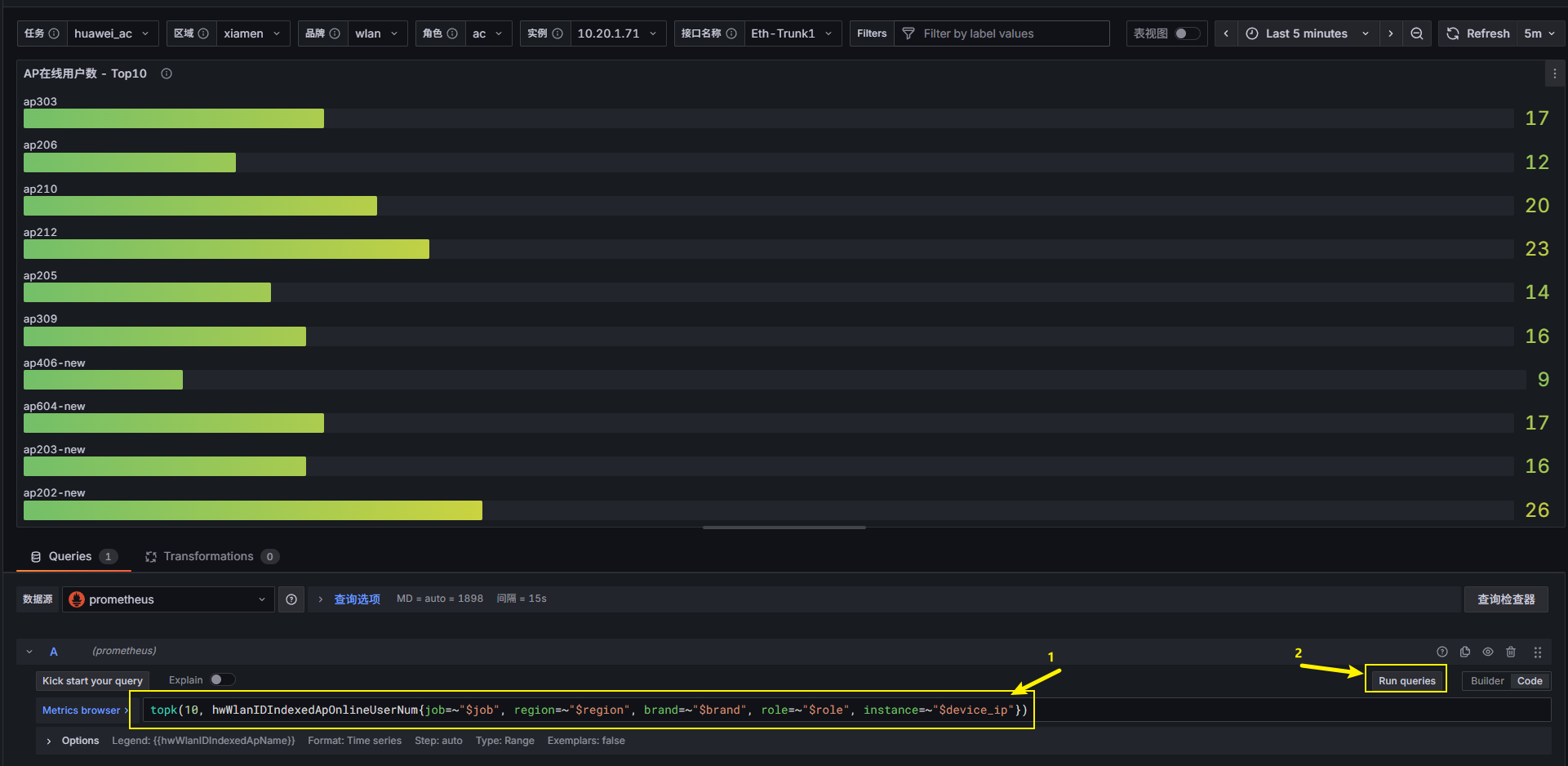Click the data source help icon
Image resolution: width=1568 pixels, height=766 pixels.
(291, 599)
